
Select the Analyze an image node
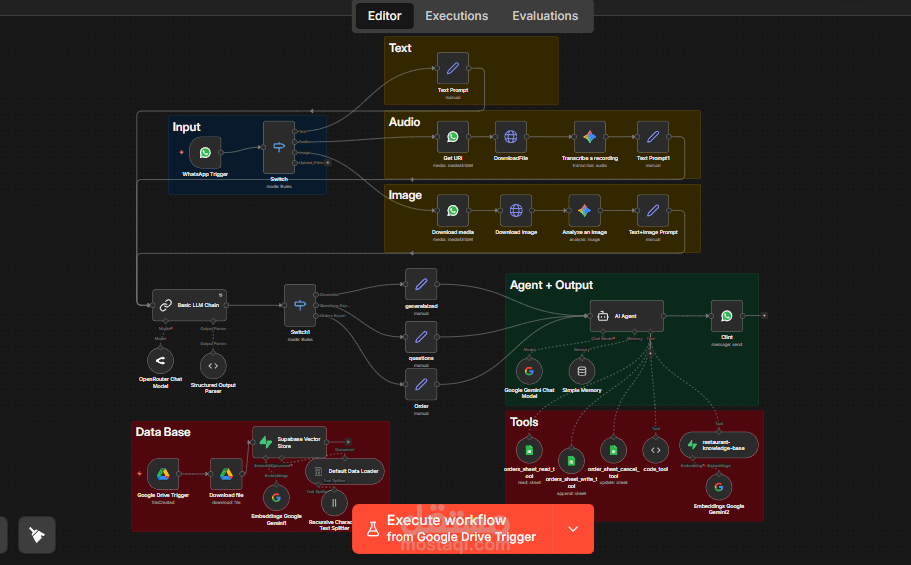coord(584,211)
